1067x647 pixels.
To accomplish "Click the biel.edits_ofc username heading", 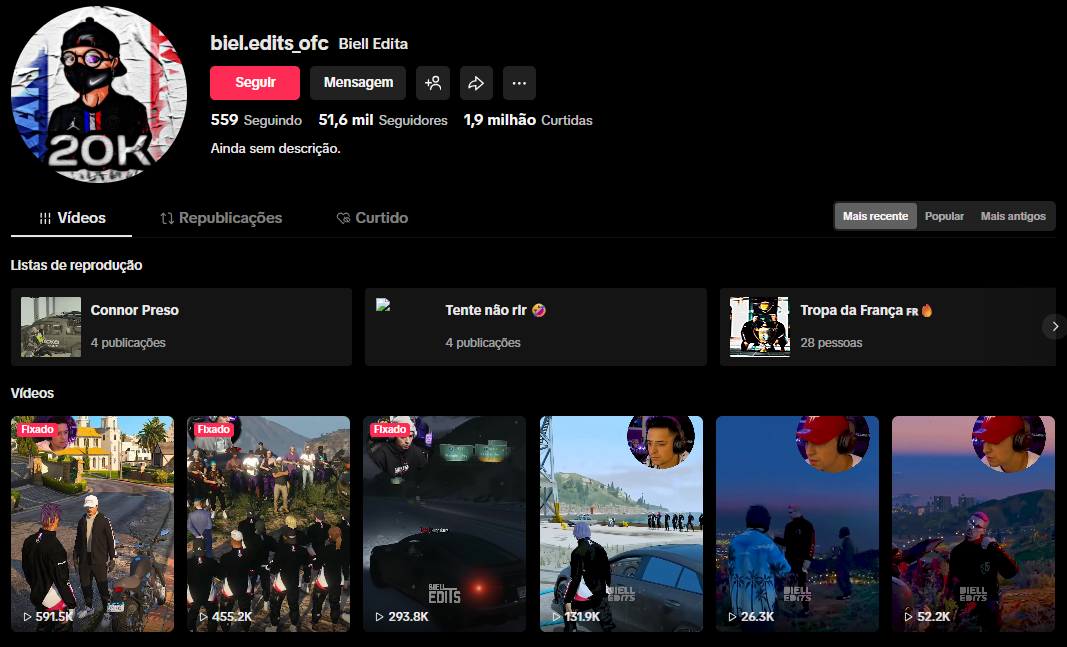I will click(x=269, y=44).
